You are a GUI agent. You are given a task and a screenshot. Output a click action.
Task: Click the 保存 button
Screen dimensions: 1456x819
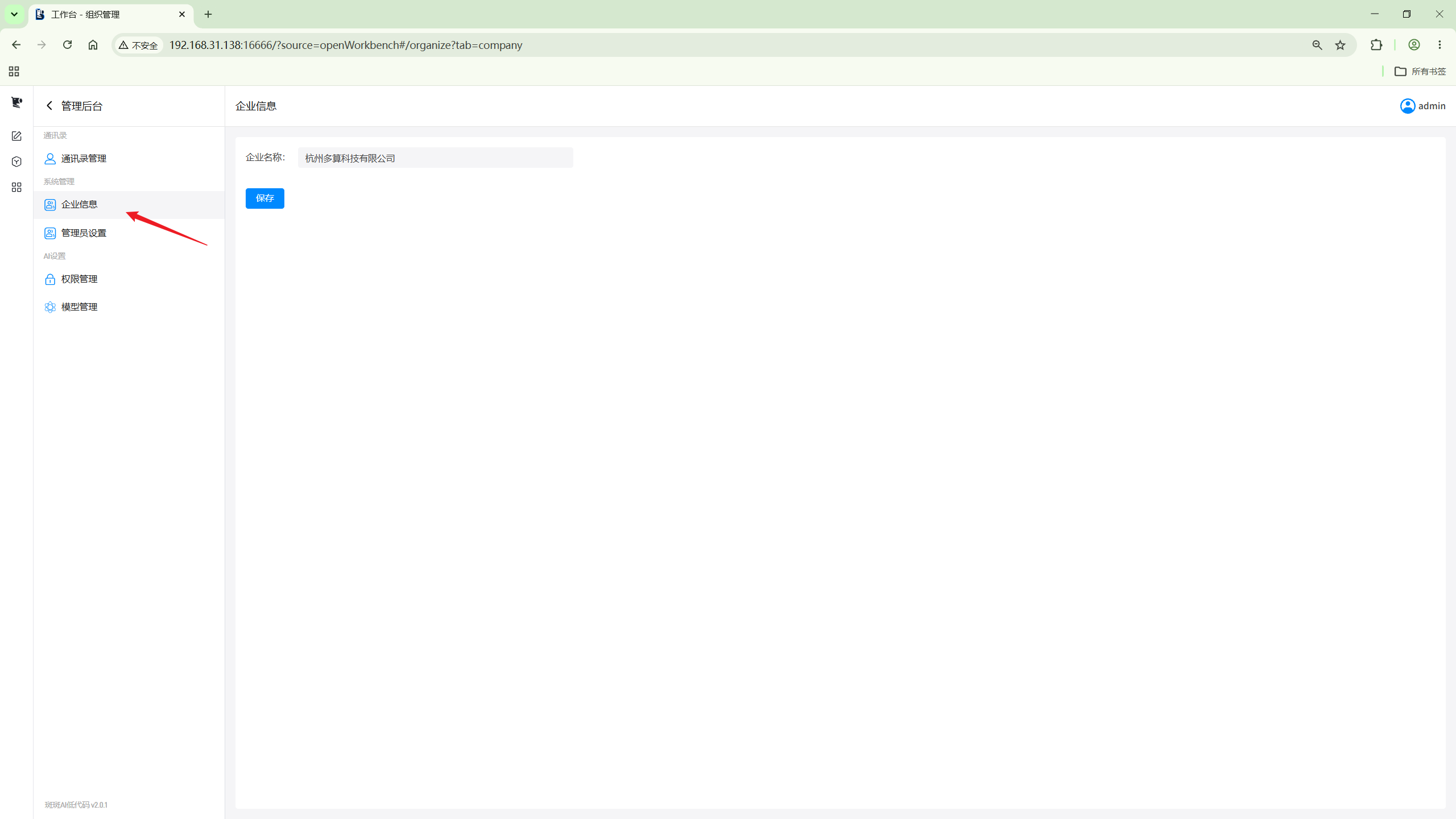(x=265, y=198)
